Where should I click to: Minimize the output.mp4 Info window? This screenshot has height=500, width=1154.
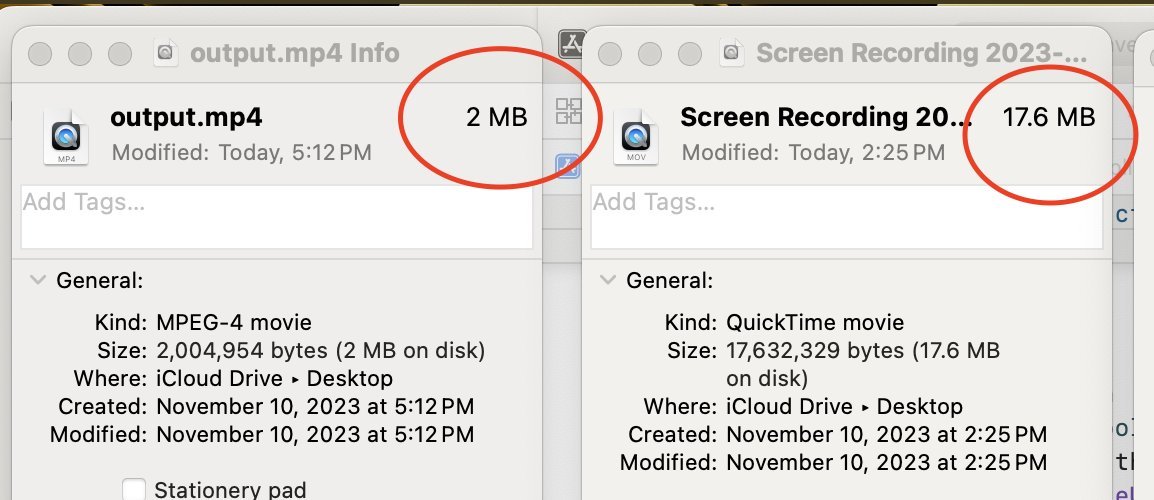coord(79,54)
